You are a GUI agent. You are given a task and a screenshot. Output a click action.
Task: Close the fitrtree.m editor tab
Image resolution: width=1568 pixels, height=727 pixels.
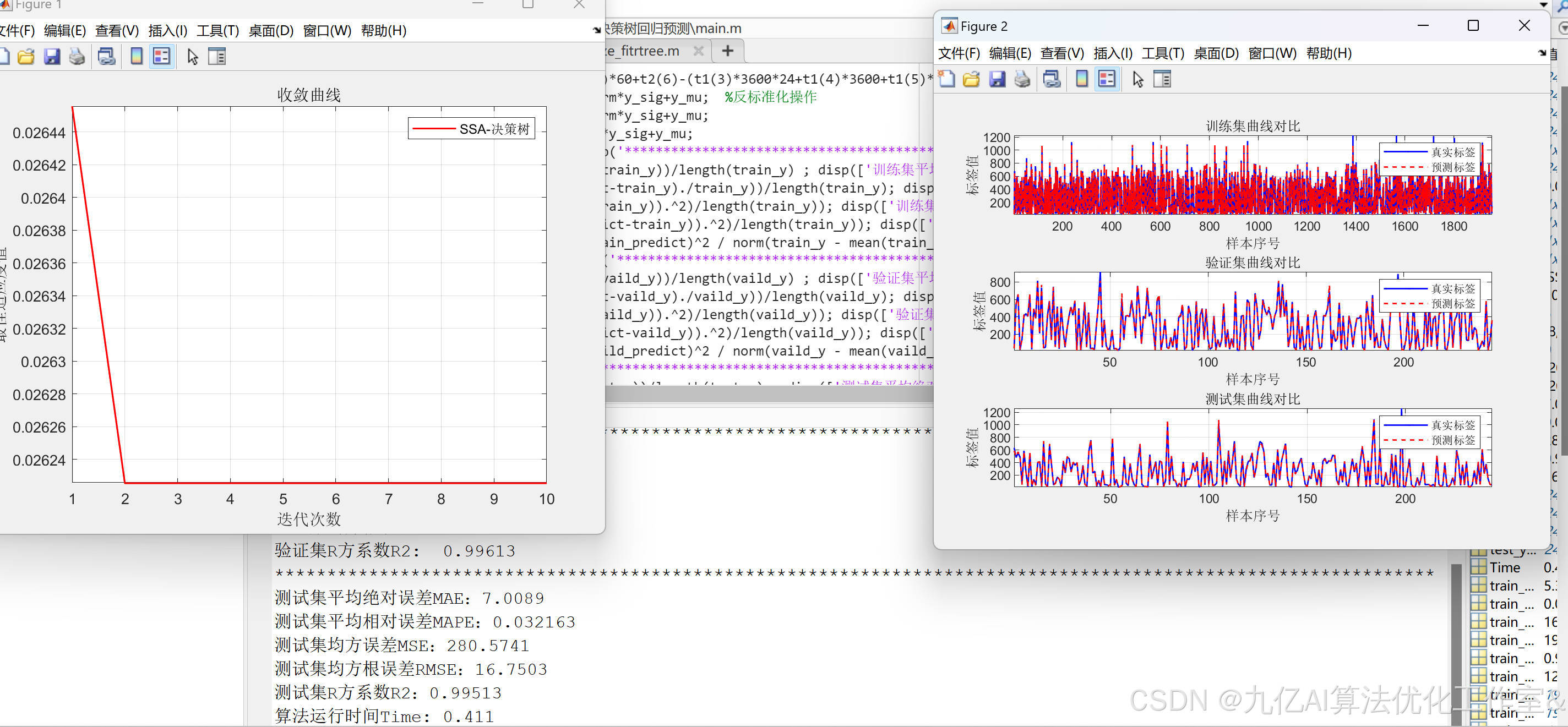point(699,51)
